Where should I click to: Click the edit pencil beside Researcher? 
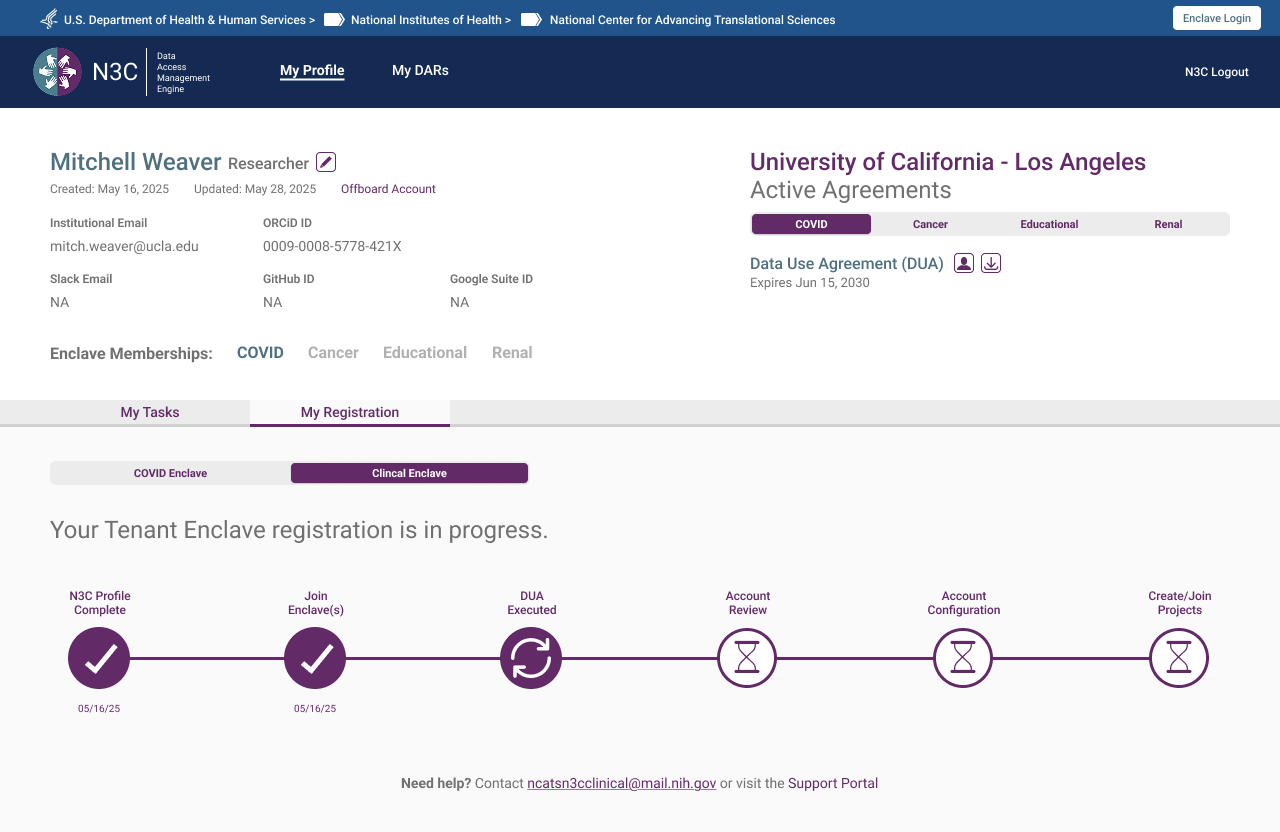click(x=324, y=161)
